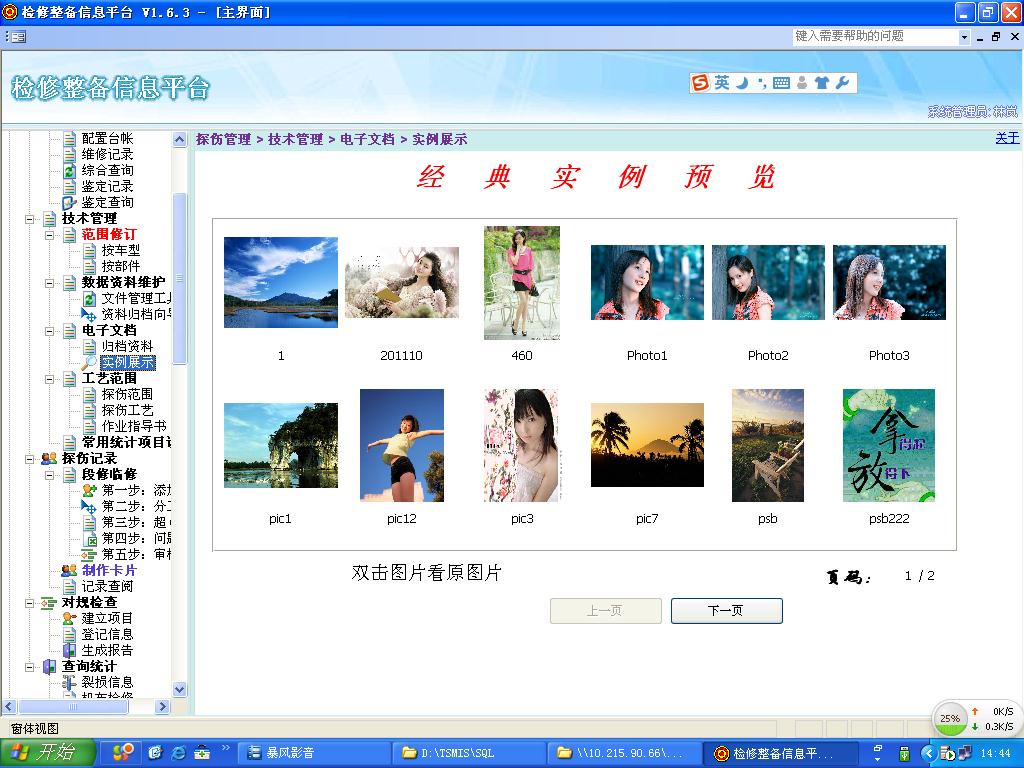The width and height of the screenshot is (1024, 768).
Task: Select the psb222 thumbnail image
Action: click(889, 446)
